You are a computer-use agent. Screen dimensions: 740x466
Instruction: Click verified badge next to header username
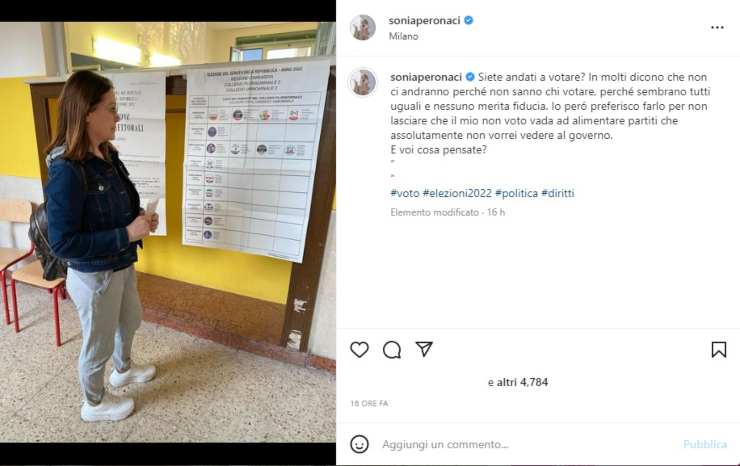click(x=469, y=20)
